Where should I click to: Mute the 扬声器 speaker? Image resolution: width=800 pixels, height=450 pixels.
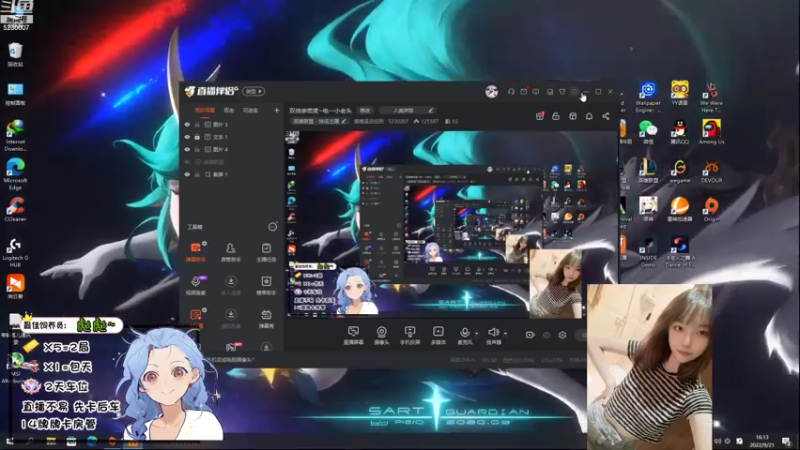click(493, 336)
